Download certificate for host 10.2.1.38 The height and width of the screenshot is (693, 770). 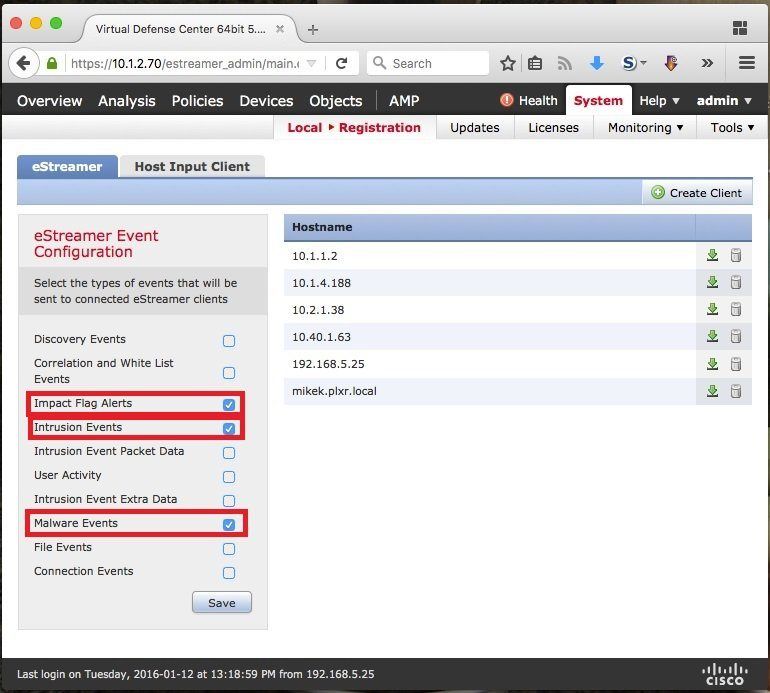coord(712,309)
